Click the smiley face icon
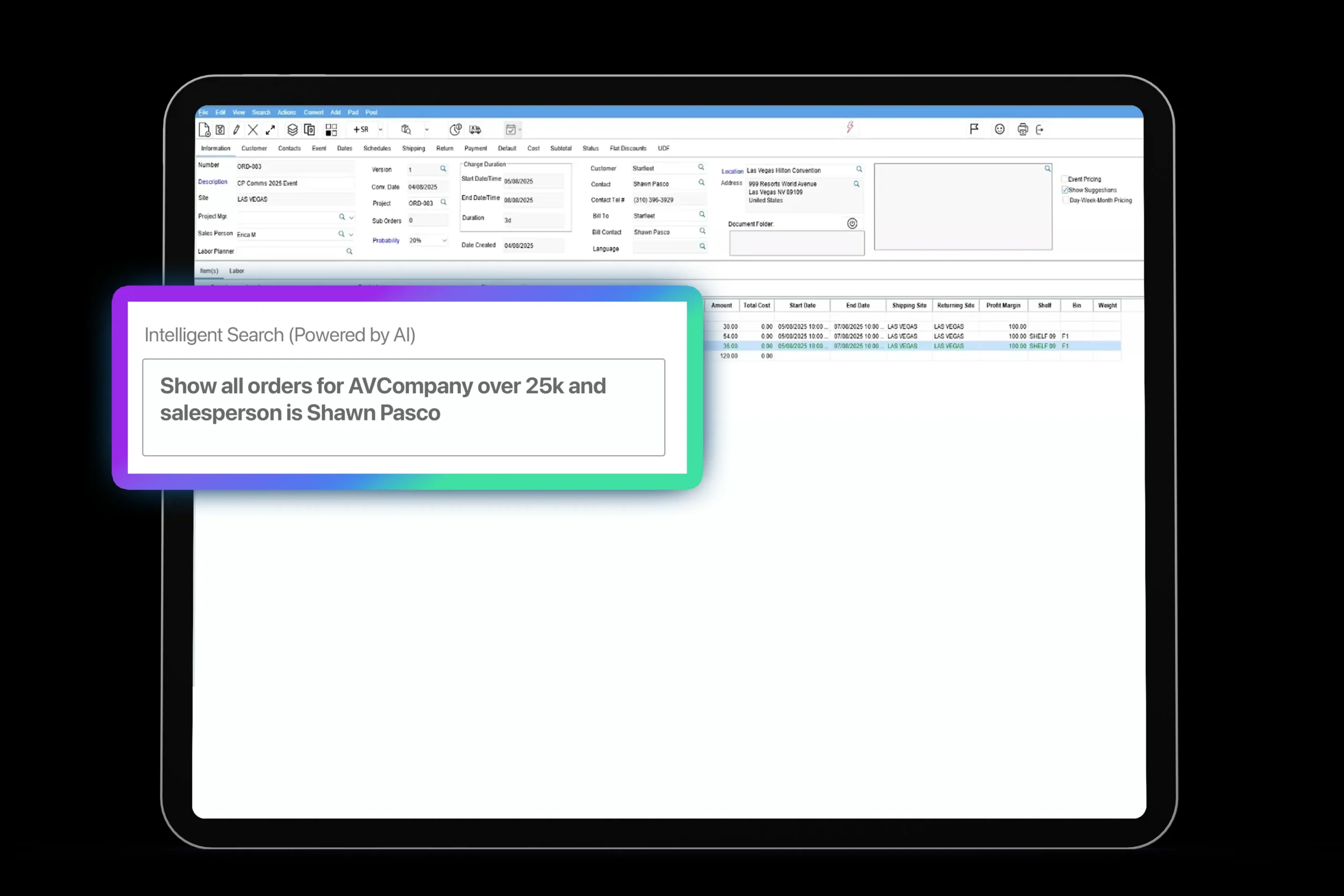The height and width of the screenshot is (896, 1344). [999, 129]
